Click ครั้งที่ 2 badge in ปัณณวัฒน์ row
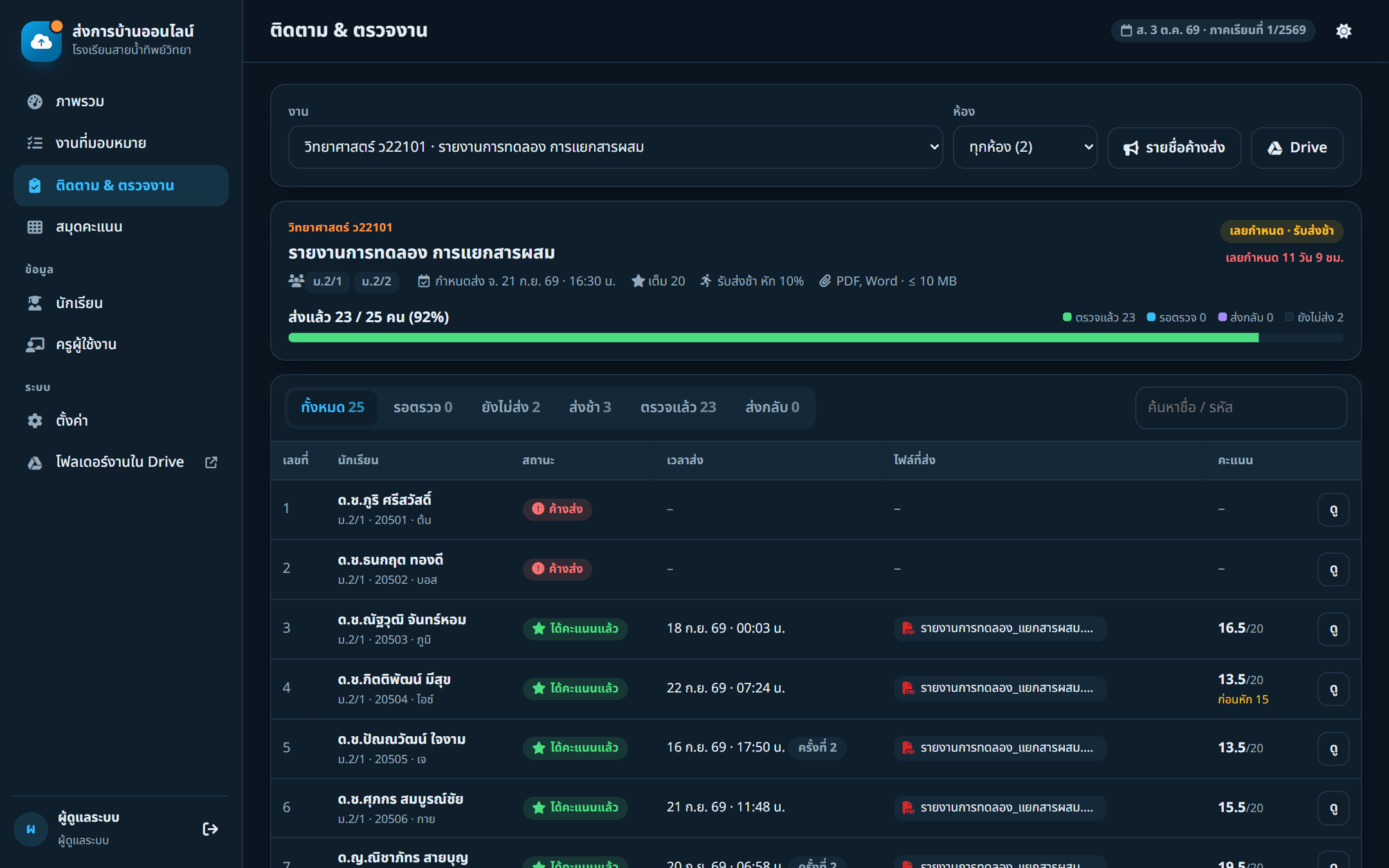Image resolution: width=1389 pixels, height=868 pixels. click(x=817, y=747)
